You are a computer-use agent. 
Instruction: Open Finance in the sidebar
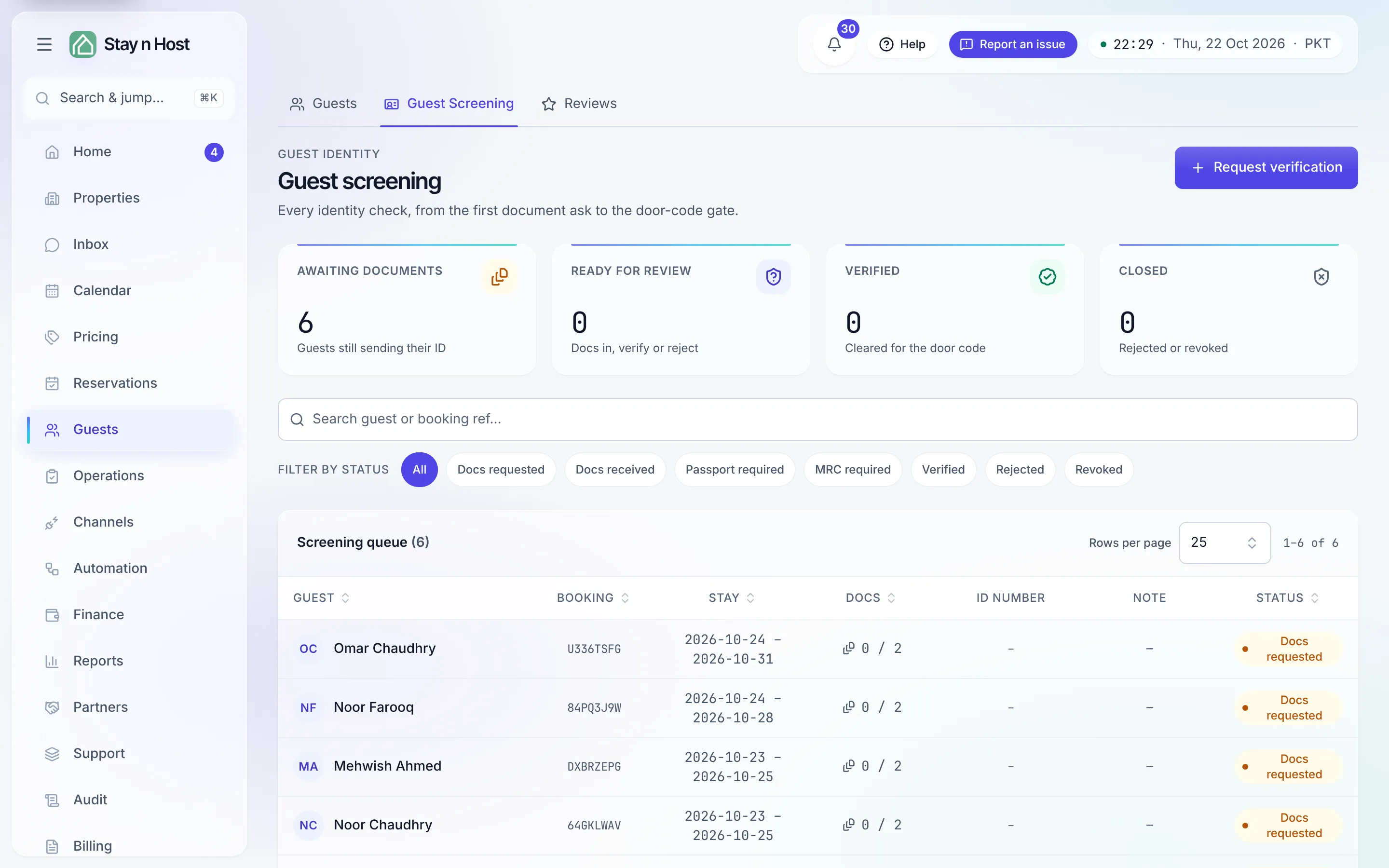pyautogui.click(x=130, y=615)
